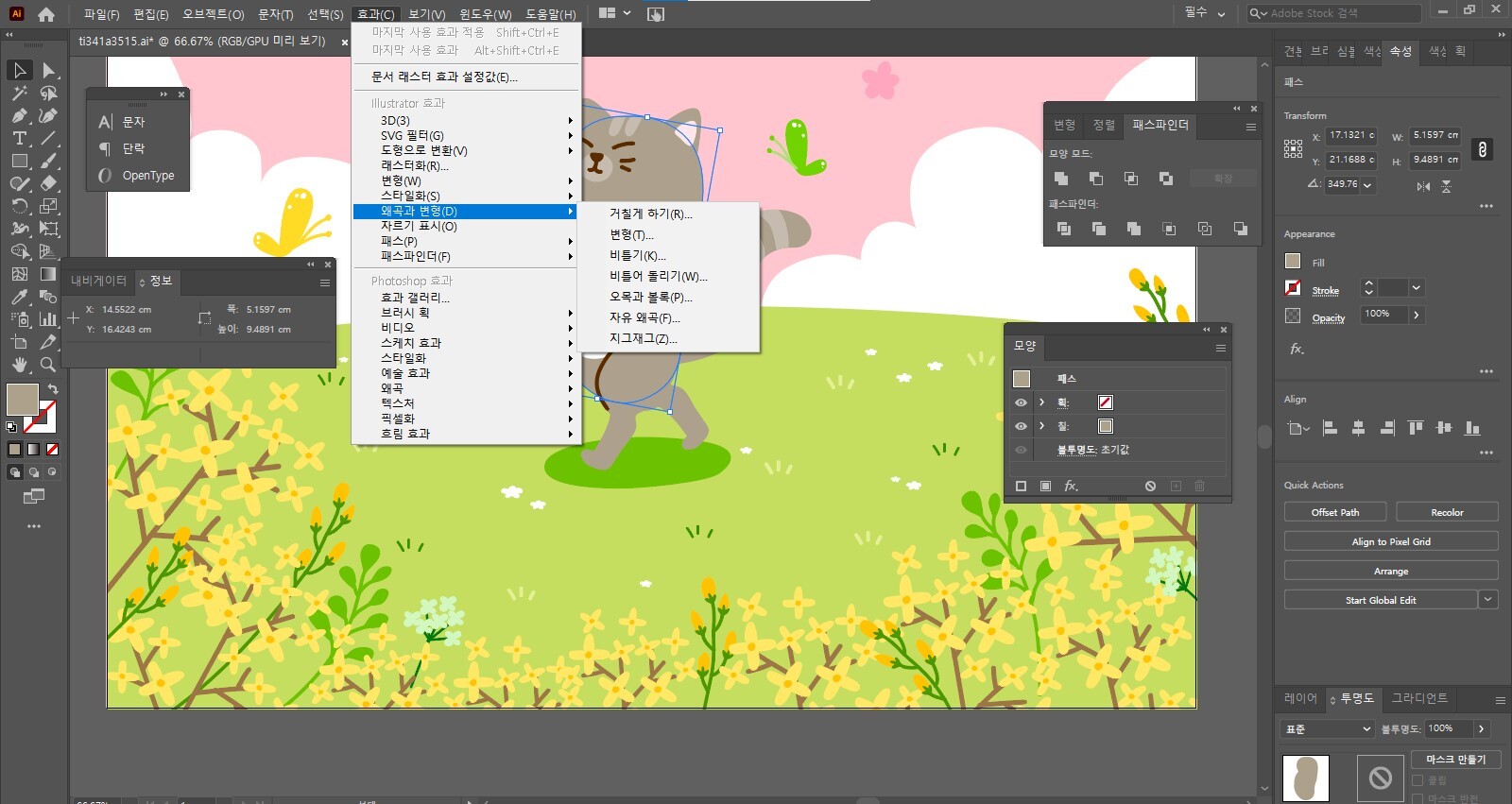Click the Swap Fill and Stroke arrow
1512x804 pixels.
tap(53, 389)
